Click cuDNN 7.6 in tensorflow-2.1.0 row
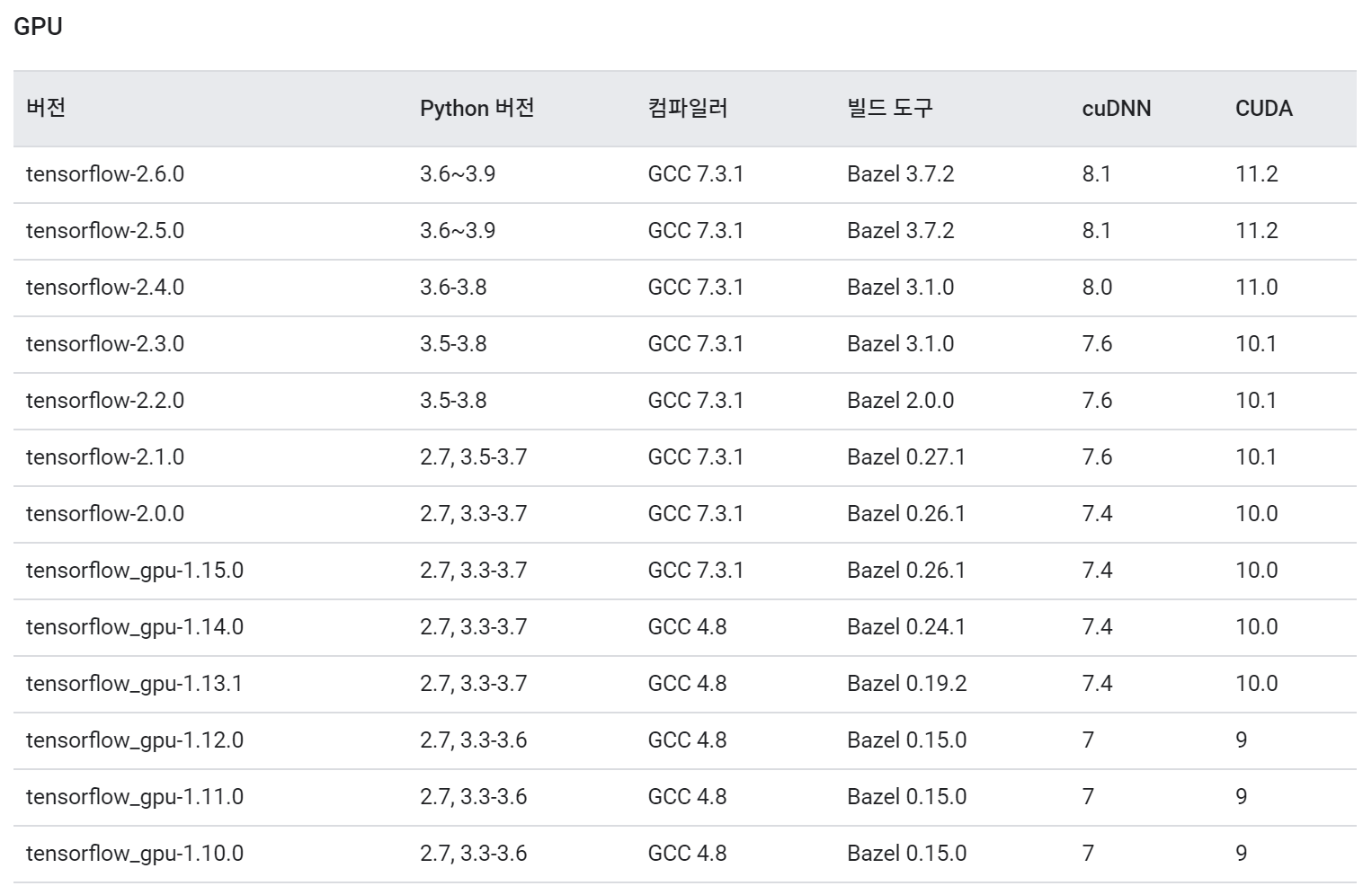This screenshot has height=886, width=1372. [x=1098, y=457]
